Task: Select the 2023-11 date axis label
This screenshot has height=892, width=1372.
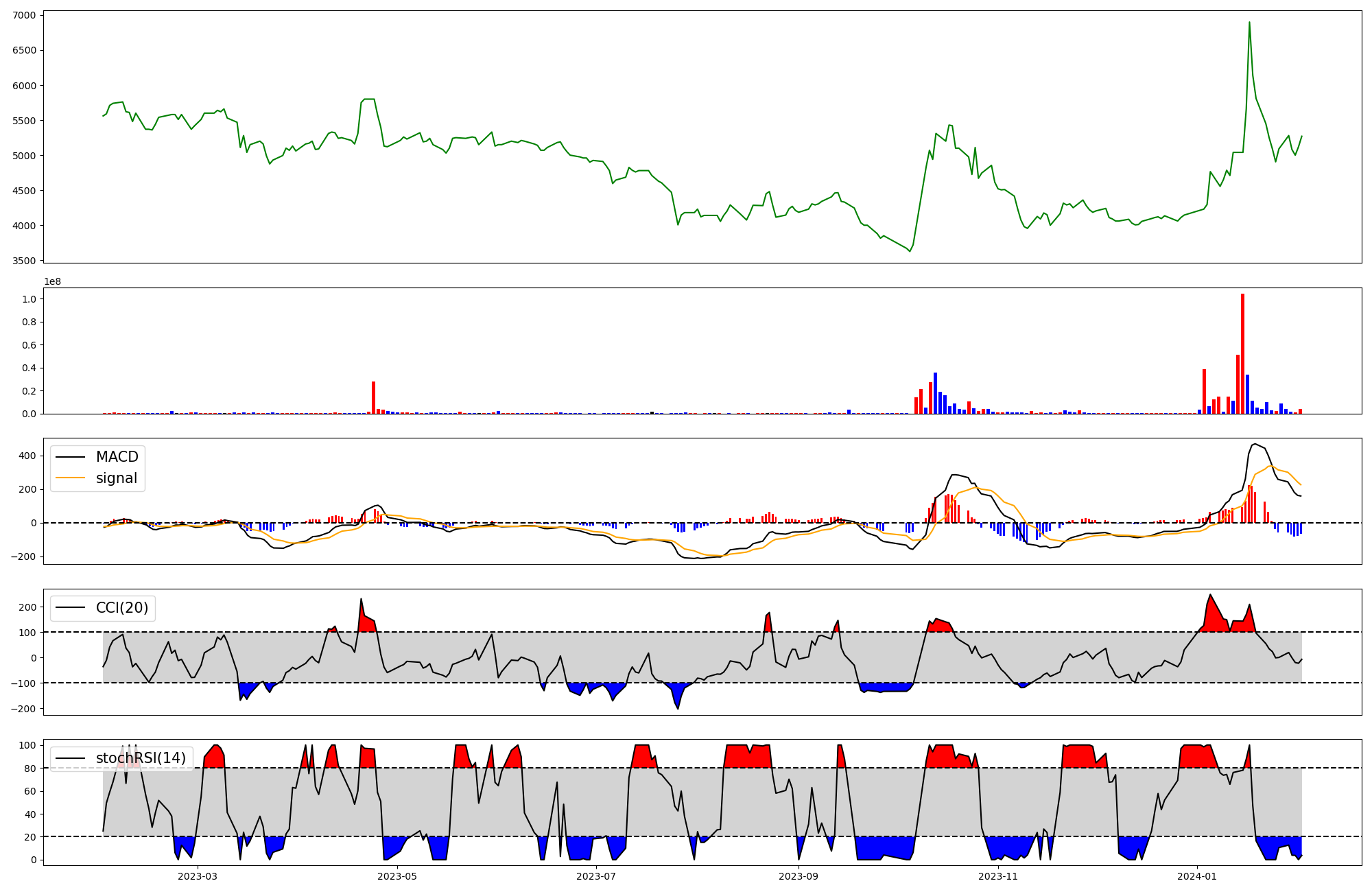Action: pyautogui.click(x=998, y=876)
